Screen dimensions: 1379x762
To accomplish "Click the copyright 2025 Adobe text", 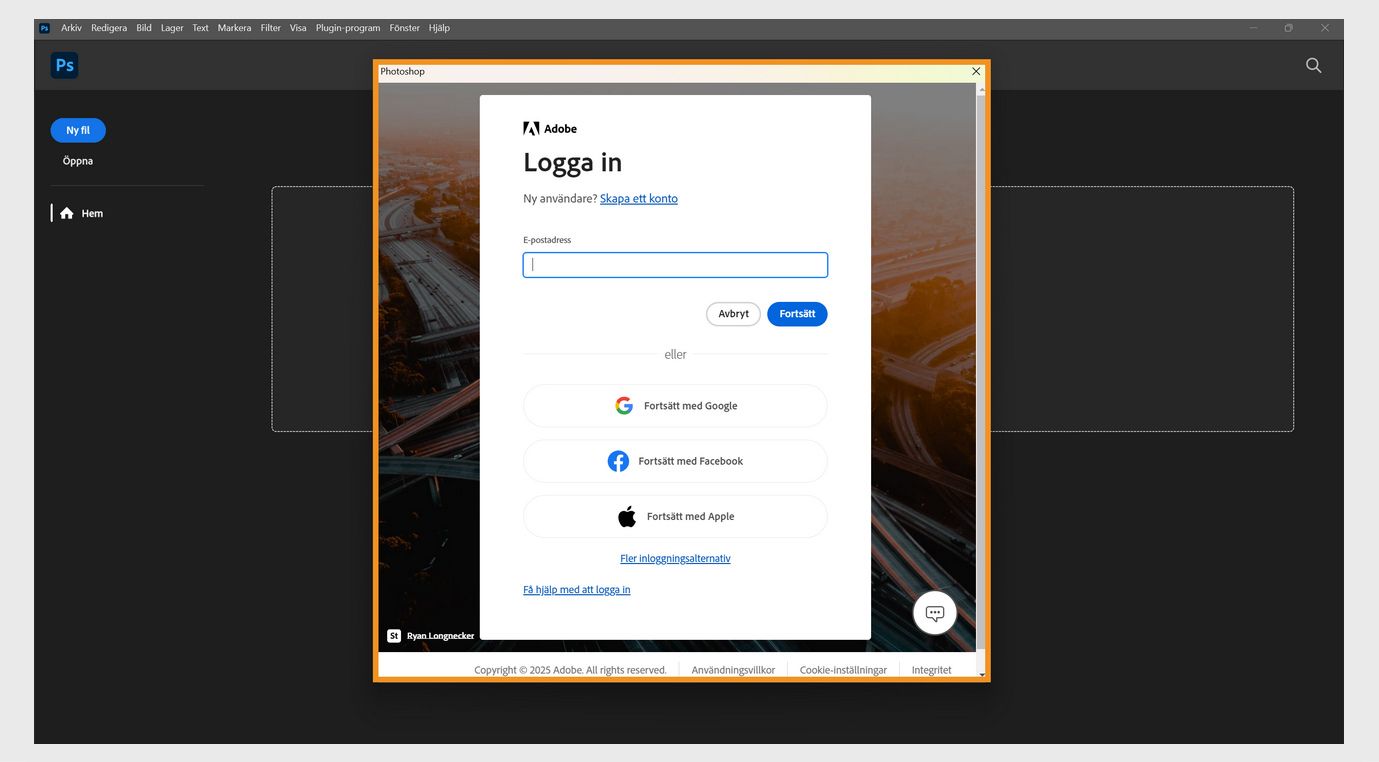I will pyautogui.click(x=570, y=670).
